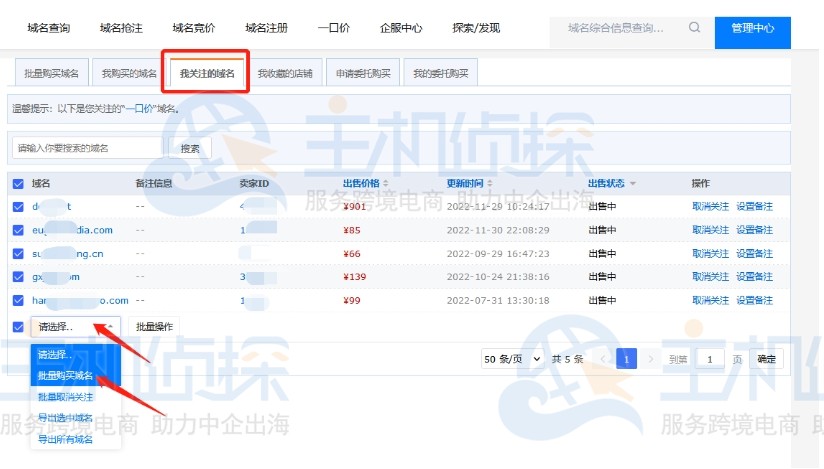Click 取消关注 for the ¥66 row

pyautogui.click(x=710, y=253)
